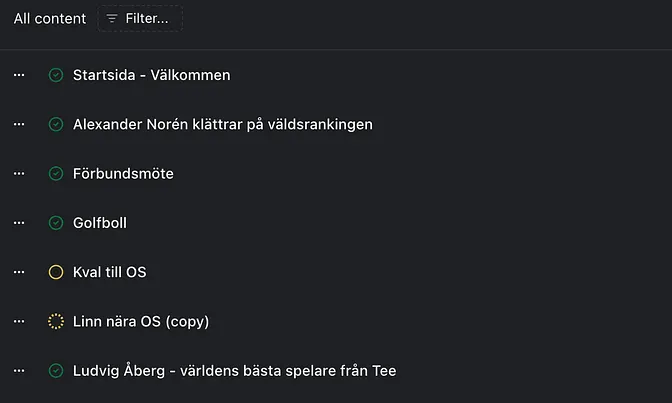672x403 pixels.
Task: Open article Alexander Norén klättrar på väldsrankingen
Action: (223, 124)
